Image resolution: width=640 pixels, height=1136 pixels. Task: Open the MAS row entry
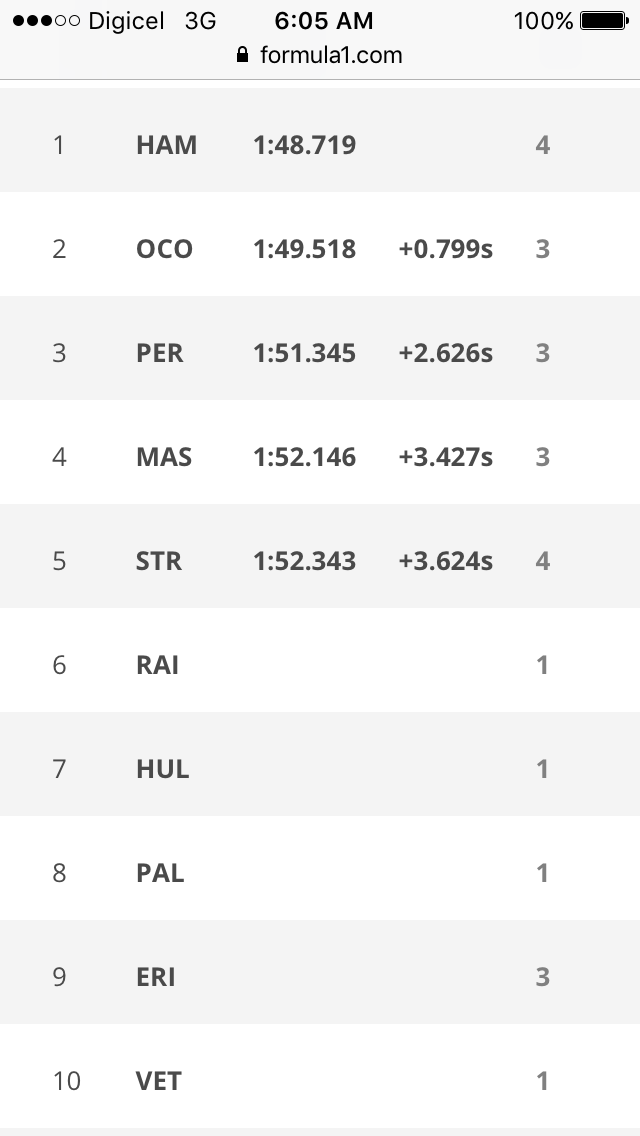pos(164,457)
